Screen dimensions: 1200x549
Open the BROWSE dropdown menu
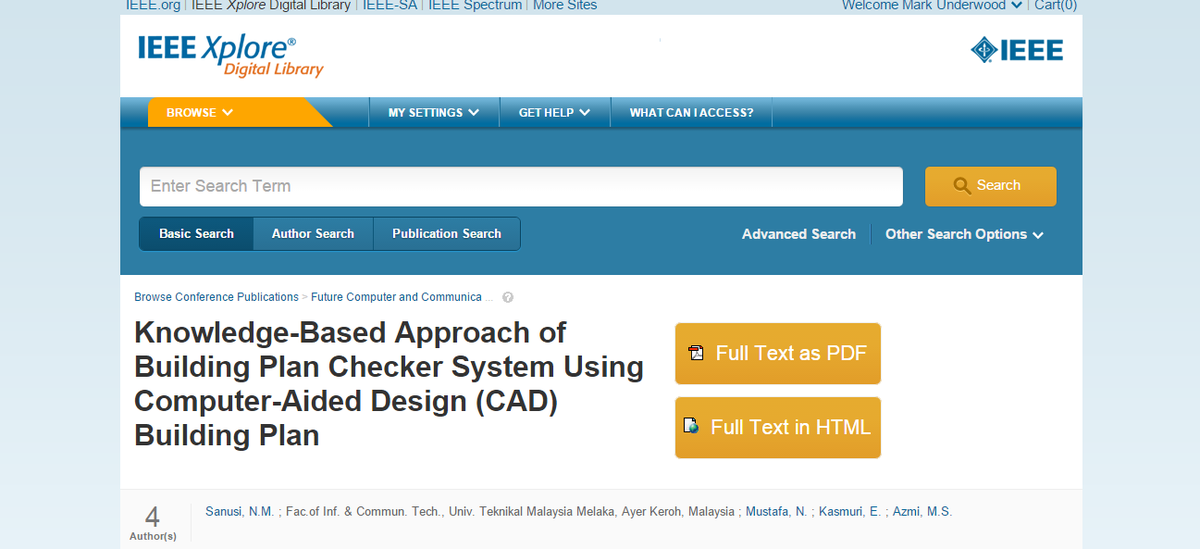tap(199, 113)
